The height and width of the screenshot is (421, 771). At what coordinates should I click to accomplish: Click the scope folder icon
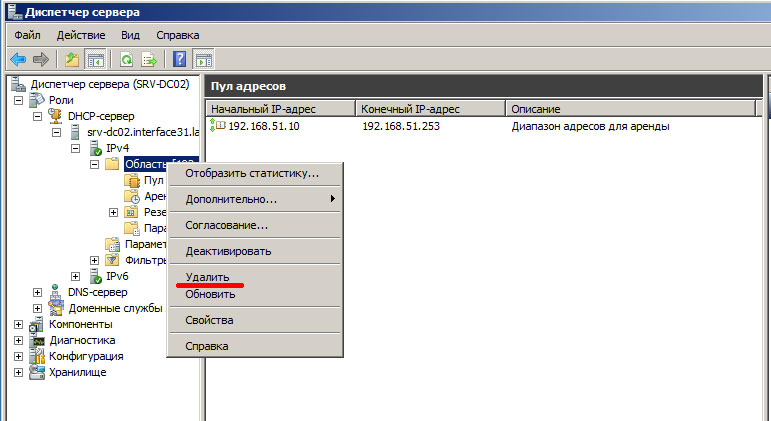112,164
